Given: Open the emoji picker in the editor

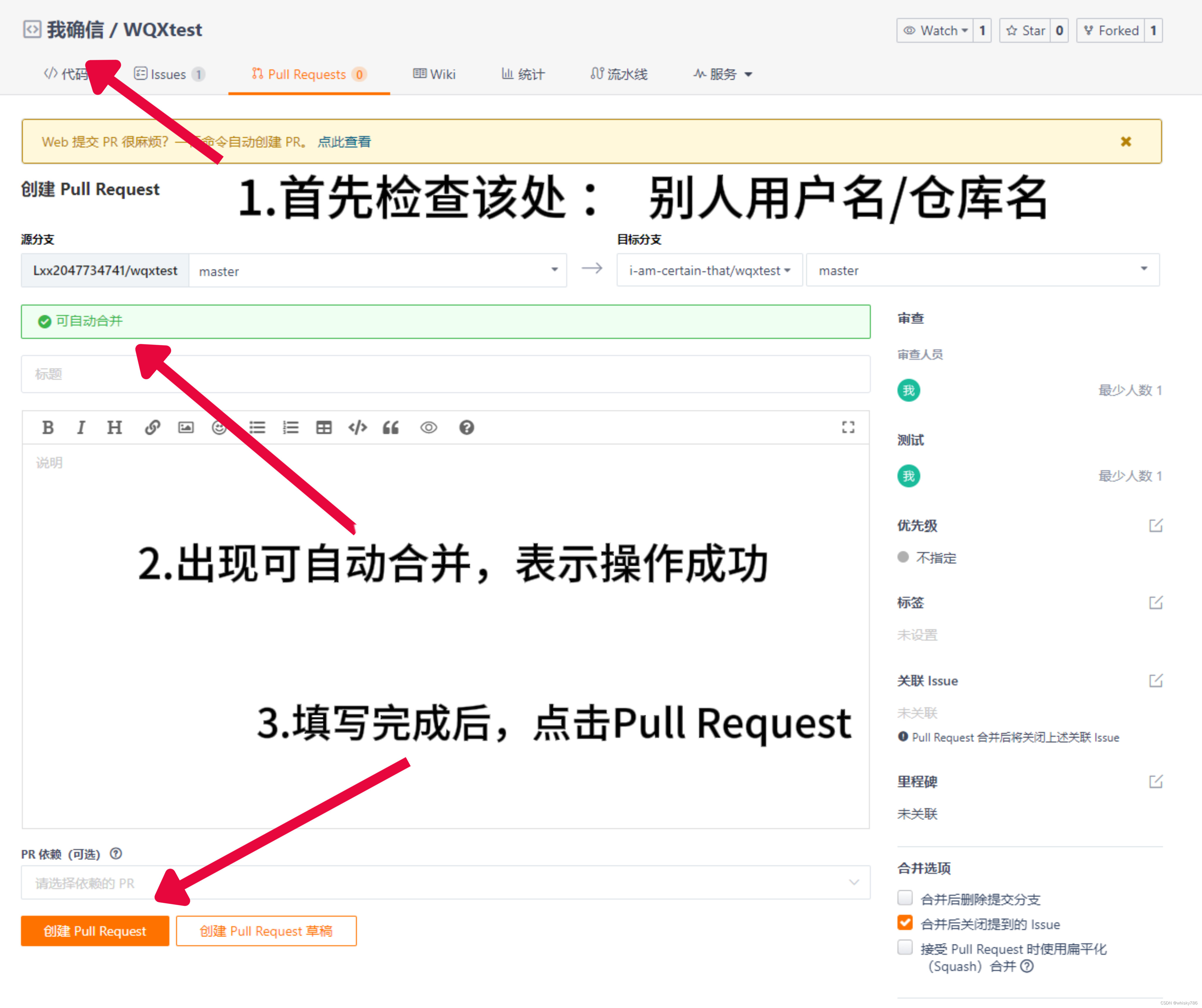Looking at the screenshot, I should 219,427.
